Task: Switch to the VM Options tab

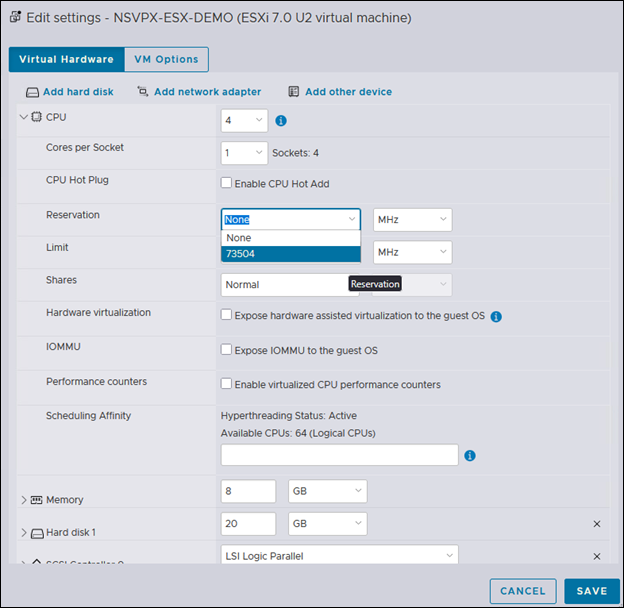Action: coord(166,59)
